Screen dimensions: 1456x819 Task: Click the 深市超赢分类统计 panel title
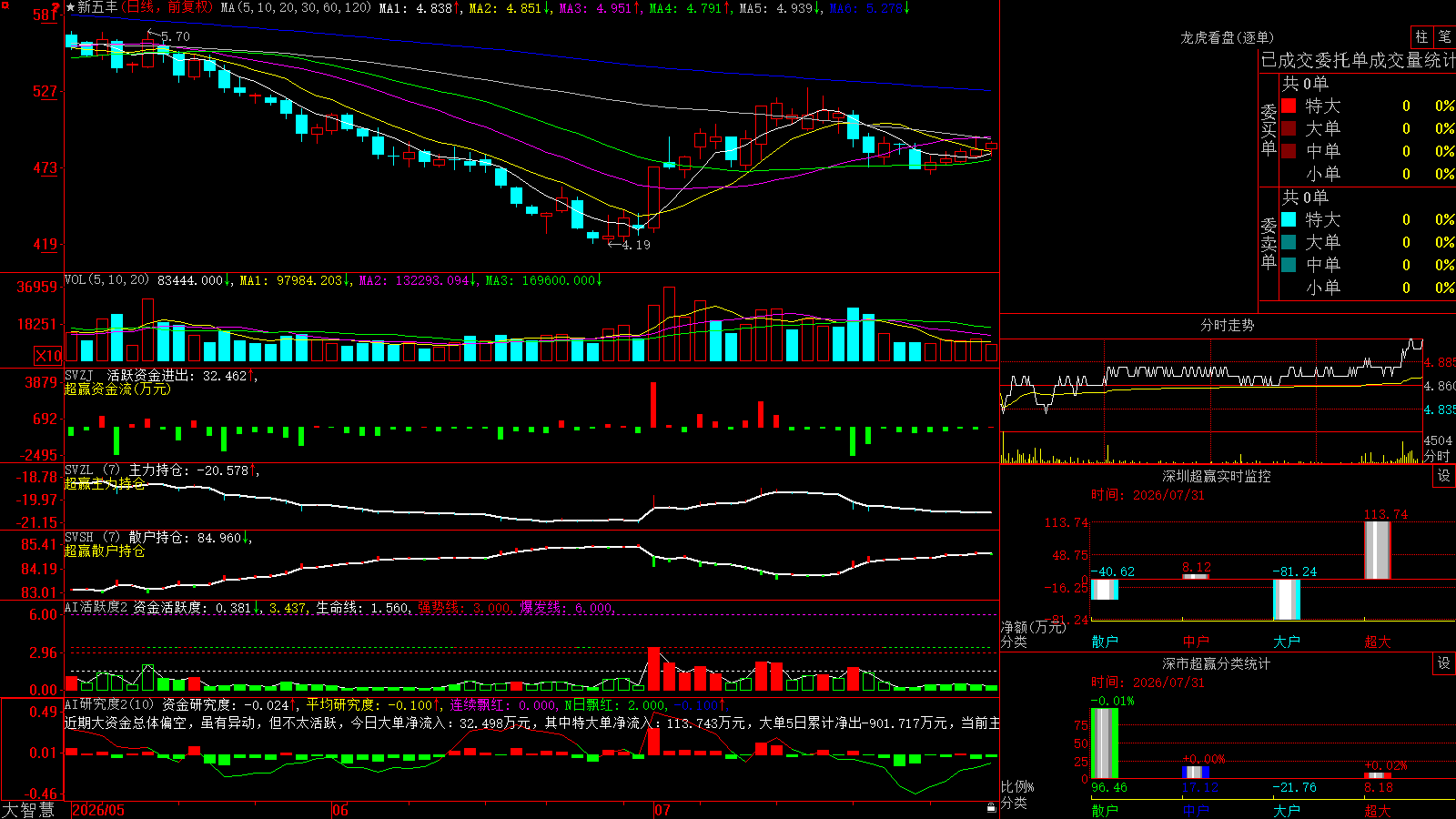(x=1216, y=663)
